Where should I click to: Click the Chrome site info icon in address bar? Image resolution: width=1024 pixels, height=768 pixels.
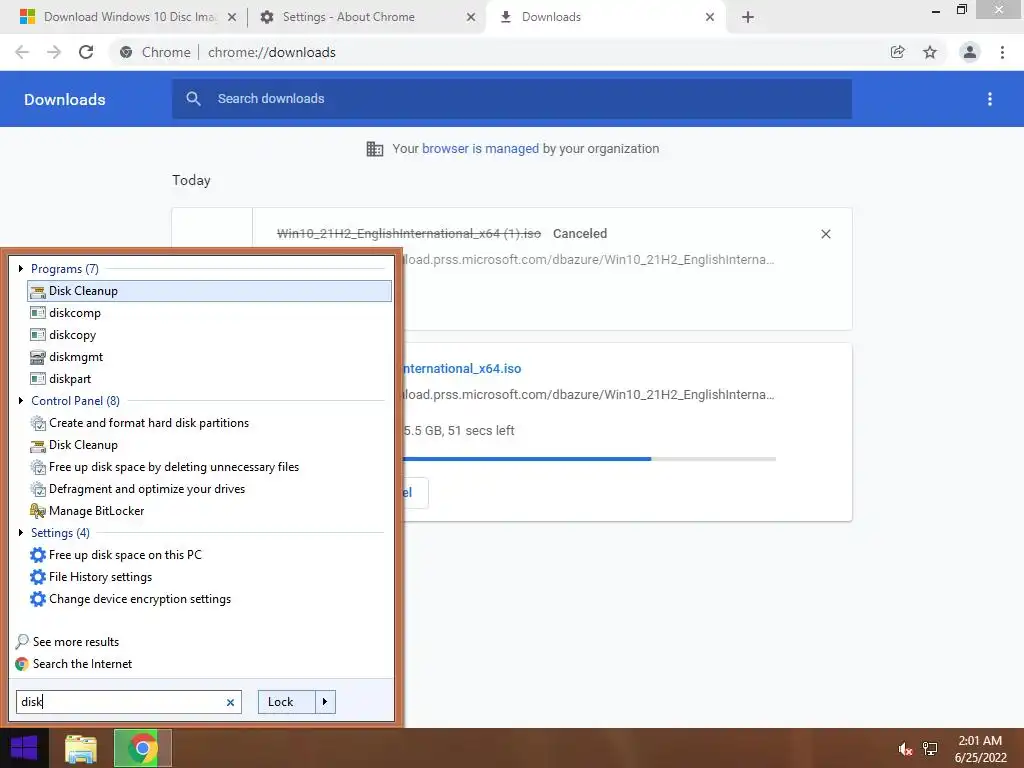point(126,52)
